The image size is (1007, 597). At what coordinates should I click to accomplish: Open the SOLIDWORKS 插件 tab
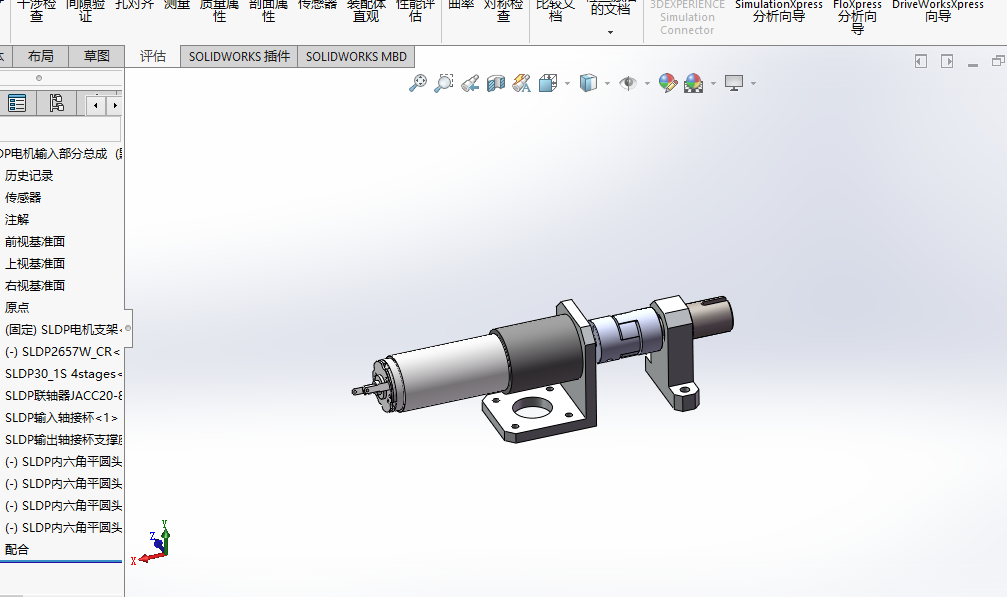(239, 56)
